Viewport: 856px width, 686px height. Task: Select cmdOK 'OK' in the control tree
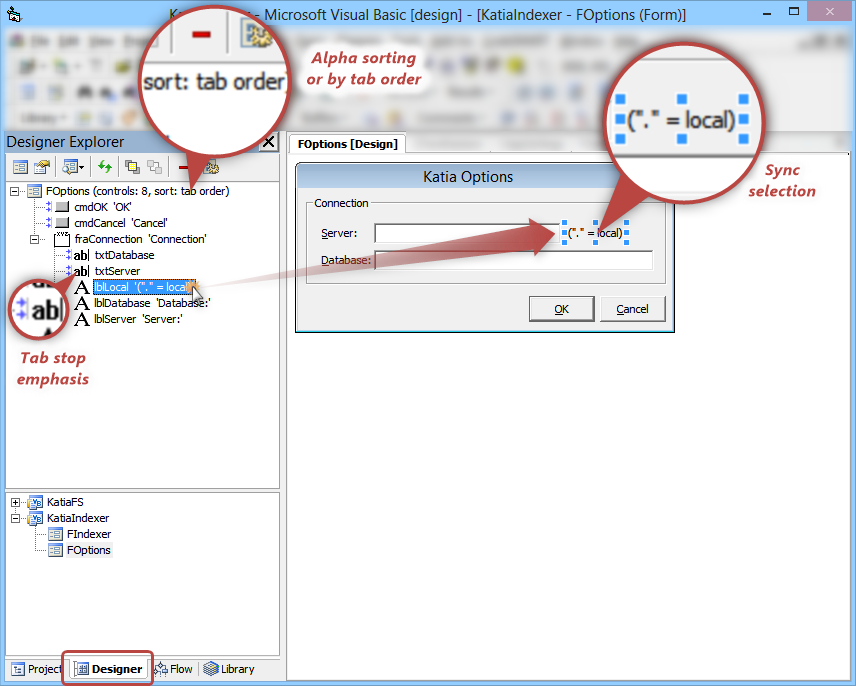tap(103, 207)
